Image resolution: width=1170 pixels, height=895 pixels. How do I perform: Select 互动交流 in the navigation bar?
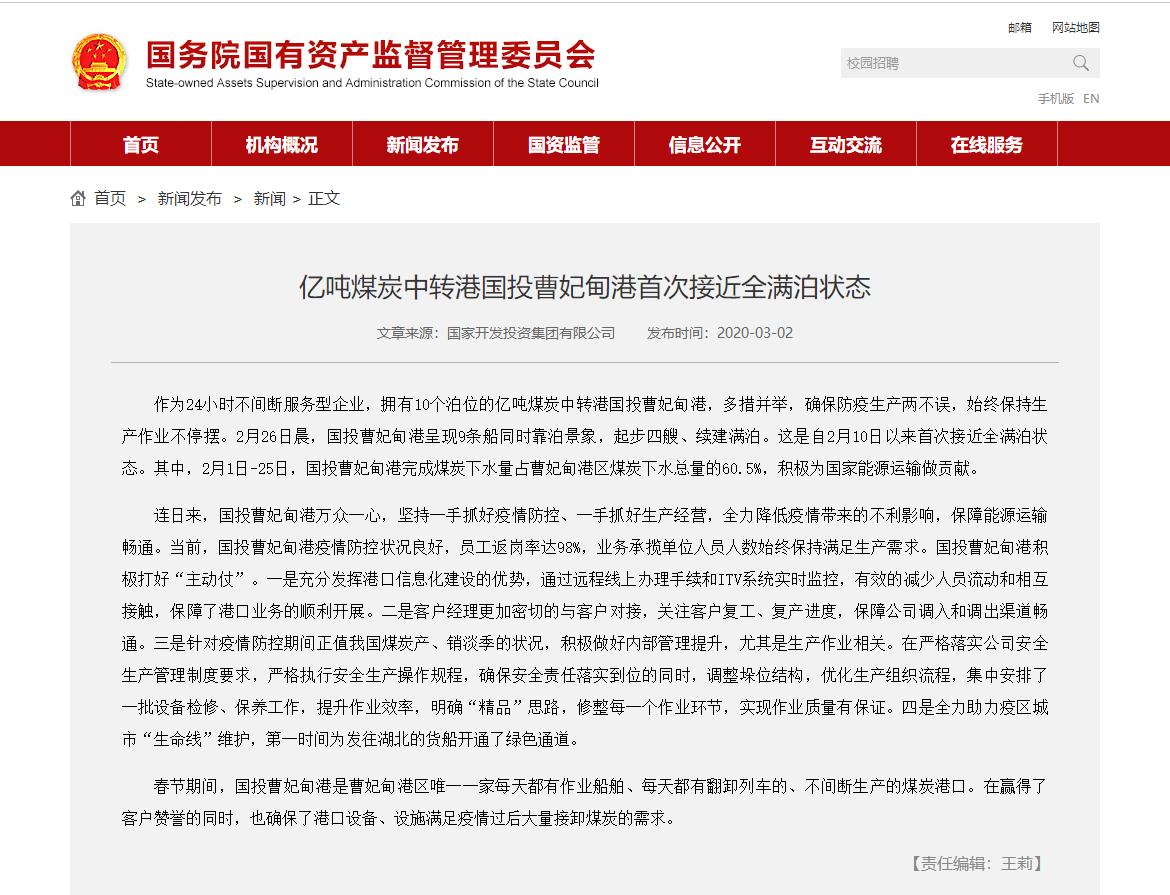click(x=846, y=145)
